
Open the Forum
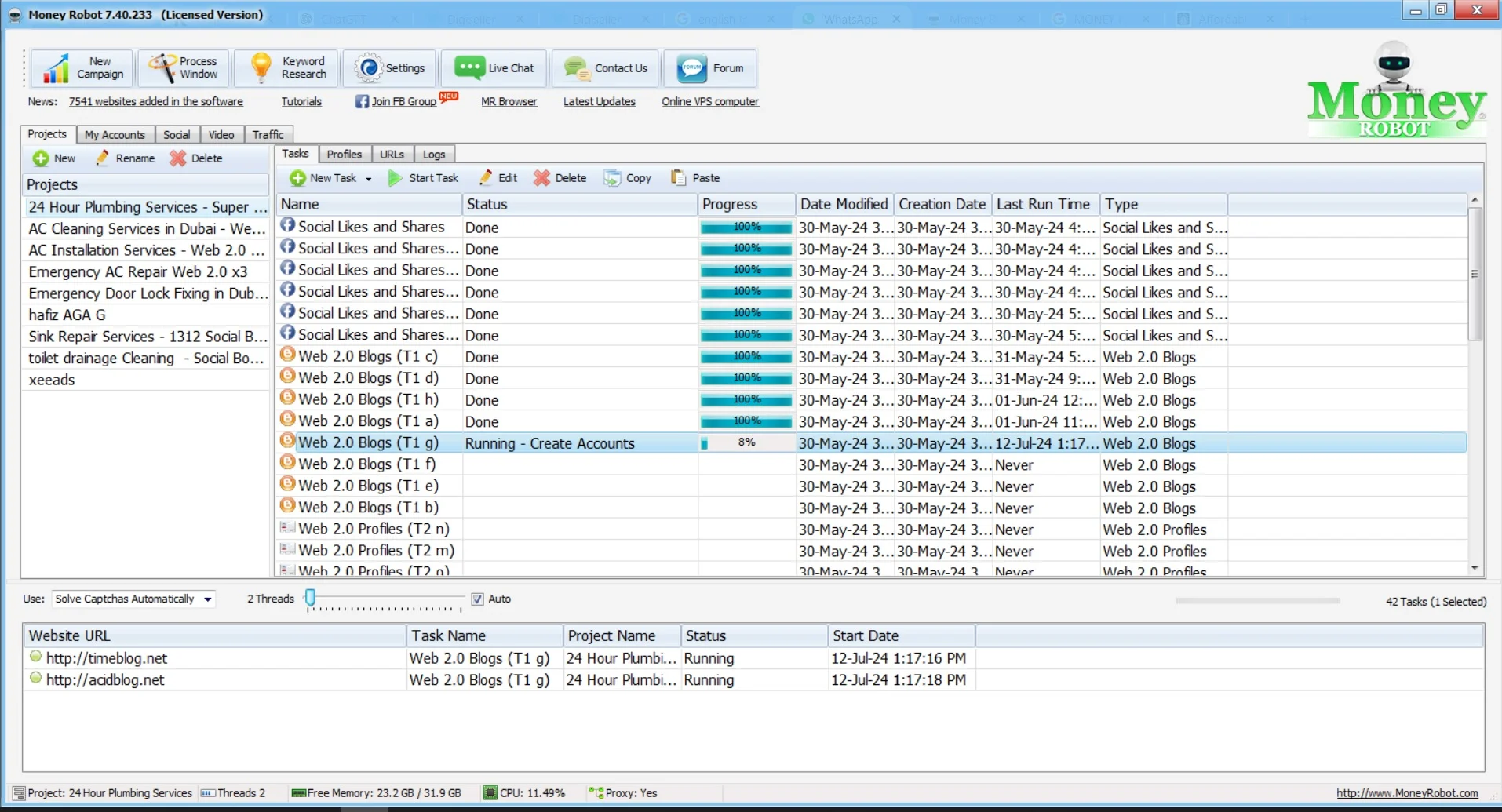[x=710, y=68]
